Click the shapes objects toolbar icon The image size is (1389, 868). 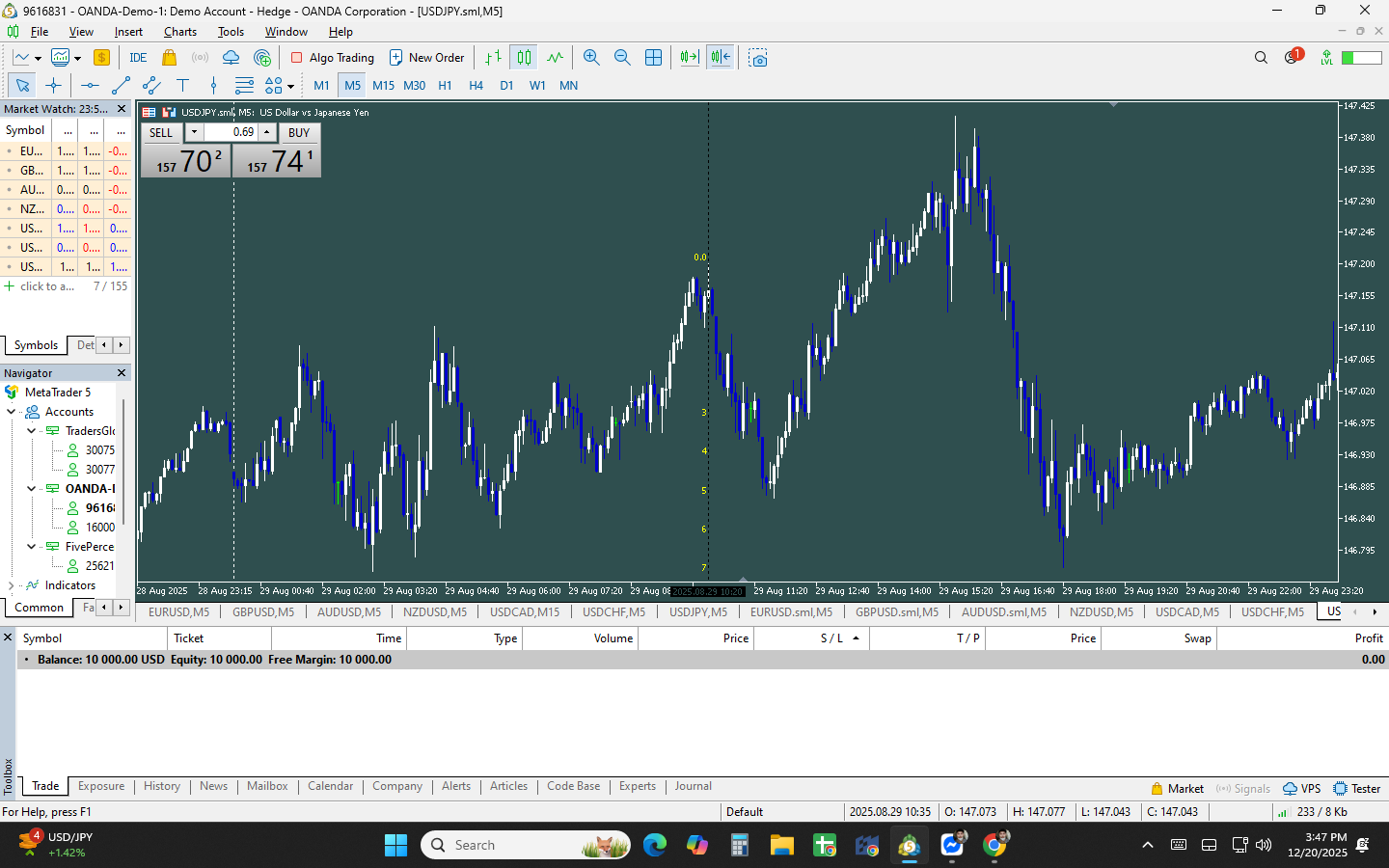273,86
